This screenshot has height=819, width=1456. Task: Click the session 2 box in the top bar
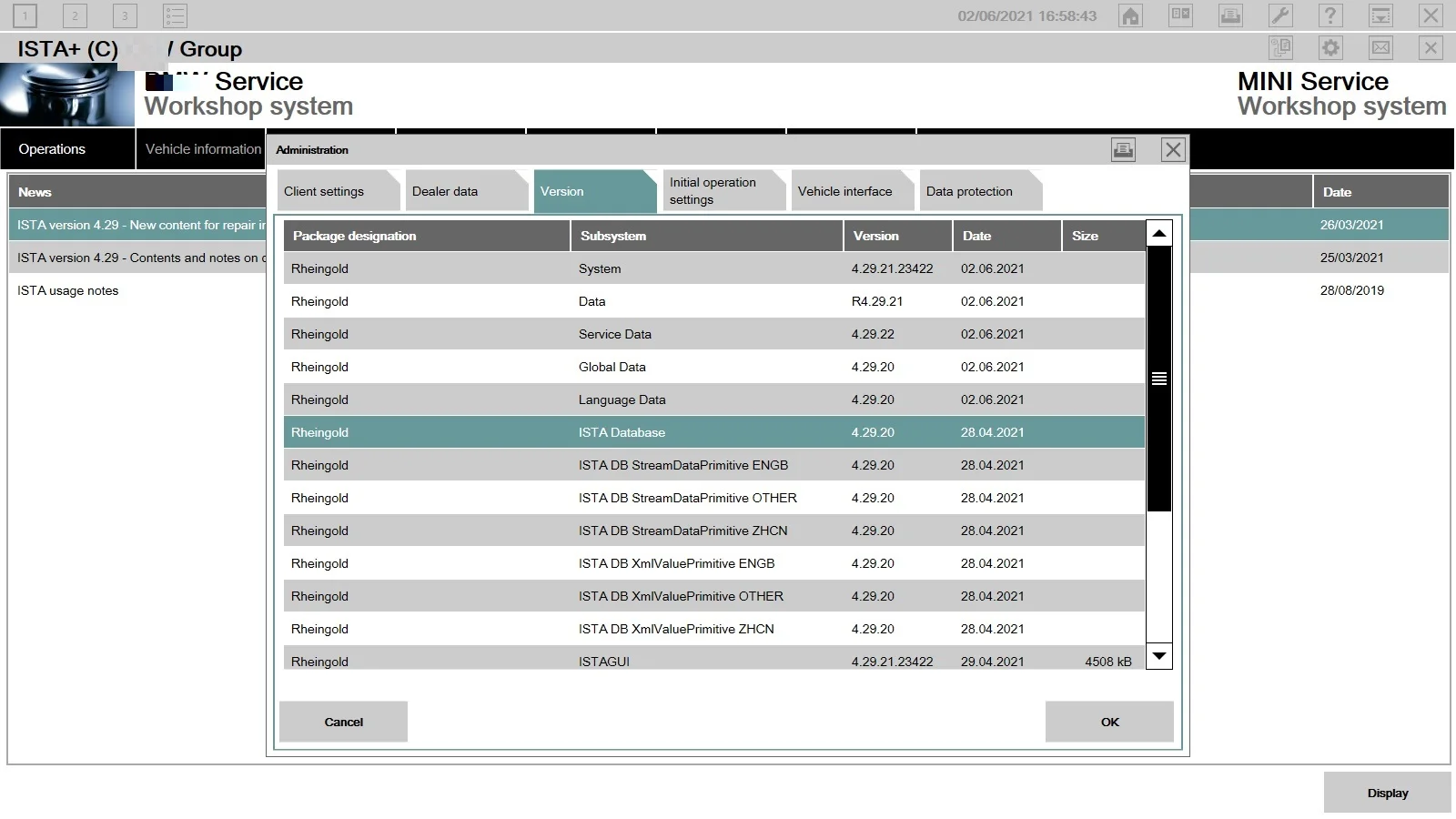tap(76, 15)
